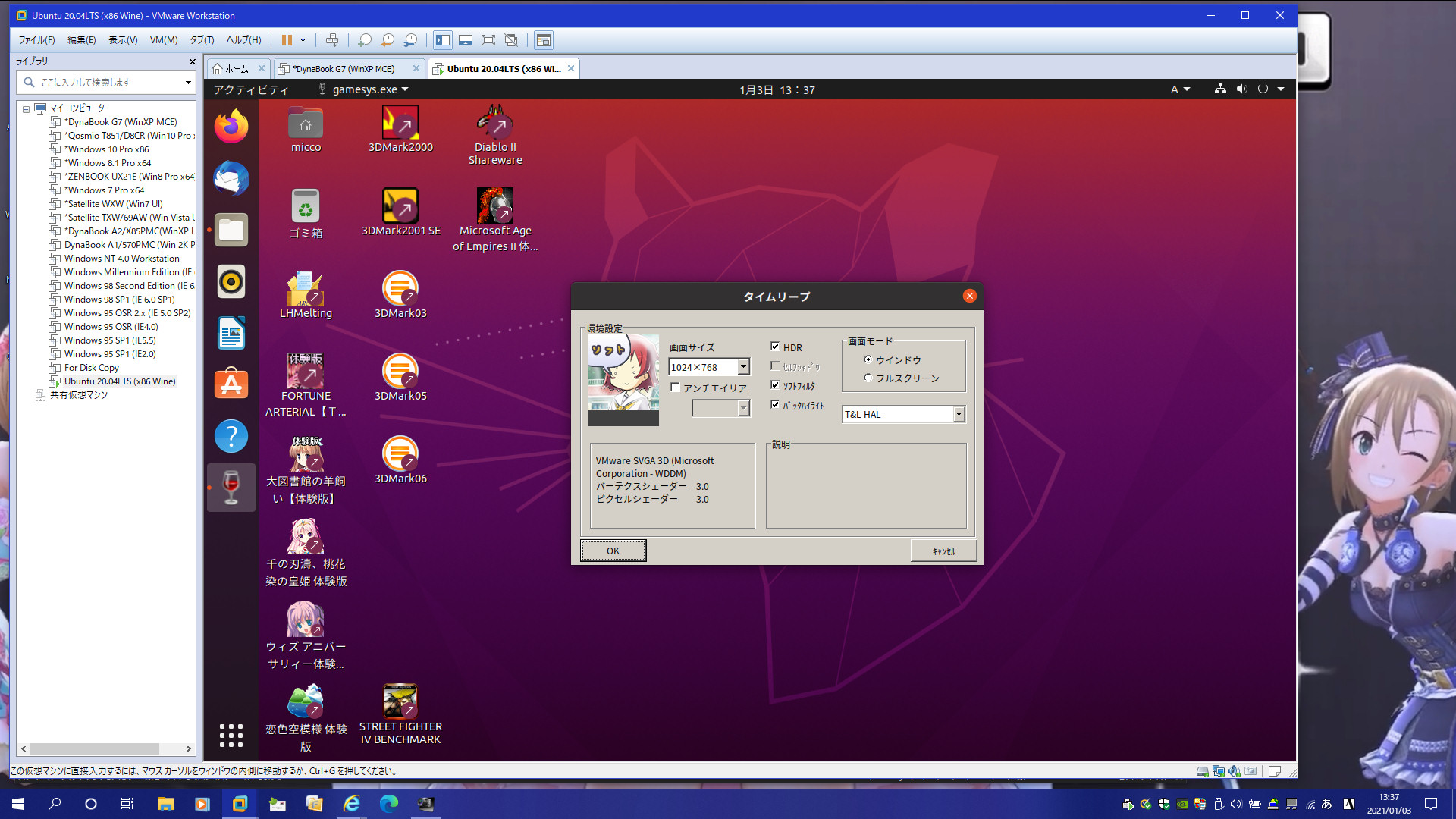Open LibreOffice Writer from the dock
The width and height of the screenshot is (1456, 819).
point(231,333)
